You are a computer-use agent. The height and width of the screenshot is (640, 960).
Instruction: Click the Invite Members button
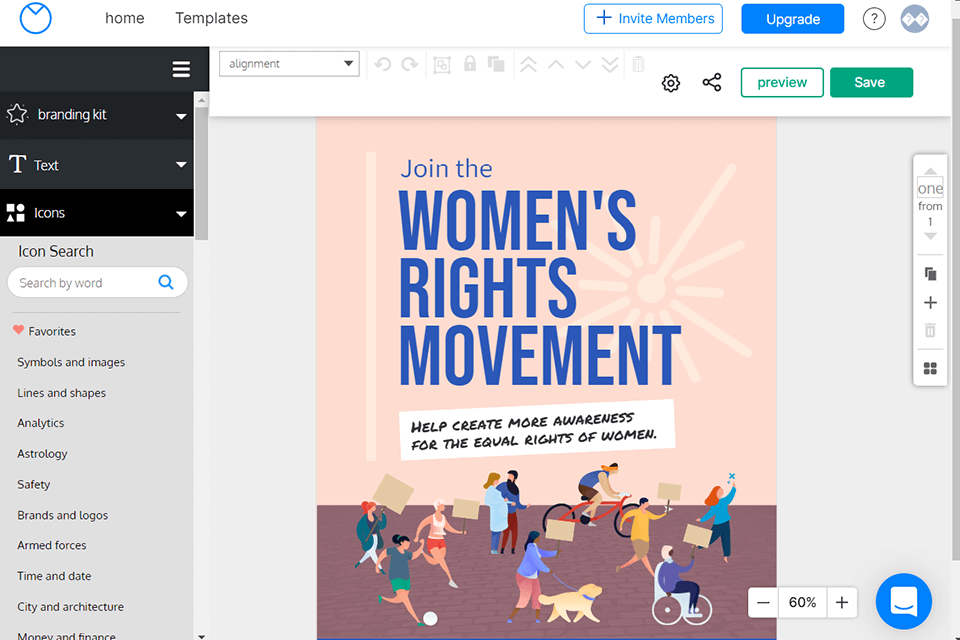pos(655,19)
